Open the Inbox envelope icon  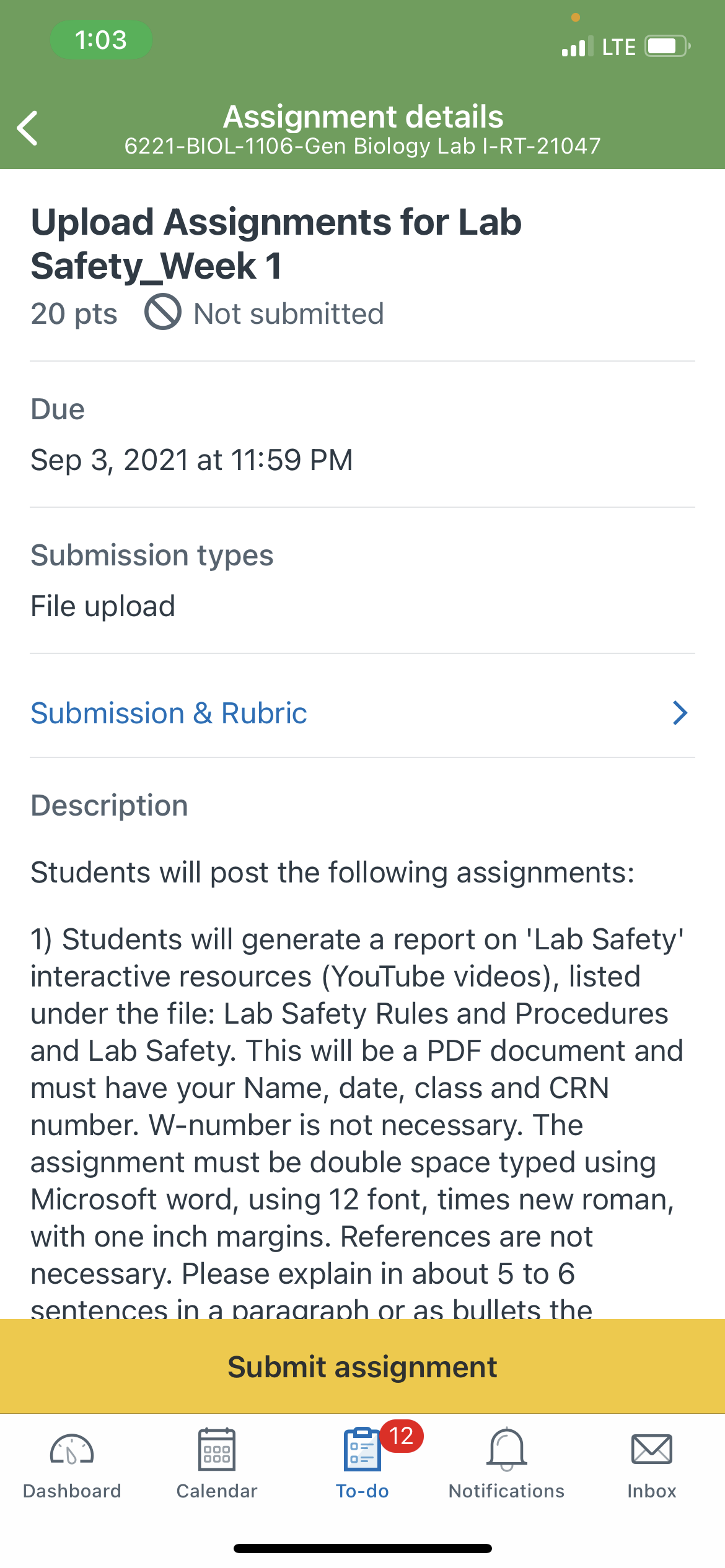click(652, 1449)
